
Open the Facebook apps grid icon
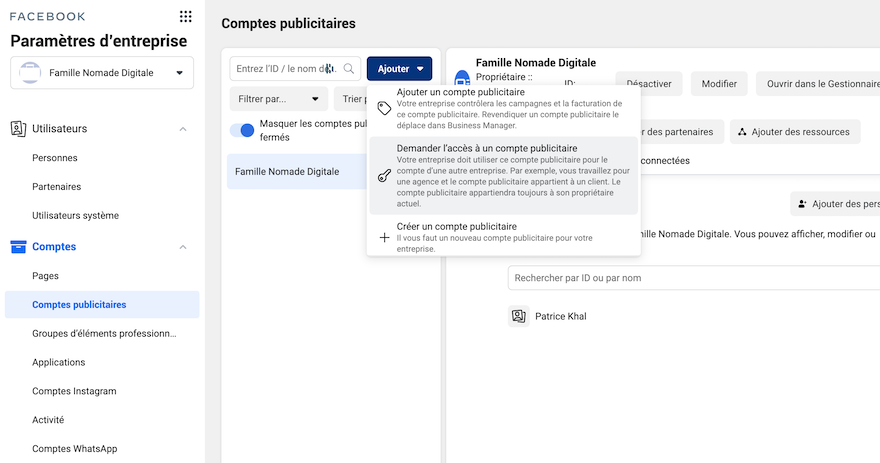click(x=185, y=16)
